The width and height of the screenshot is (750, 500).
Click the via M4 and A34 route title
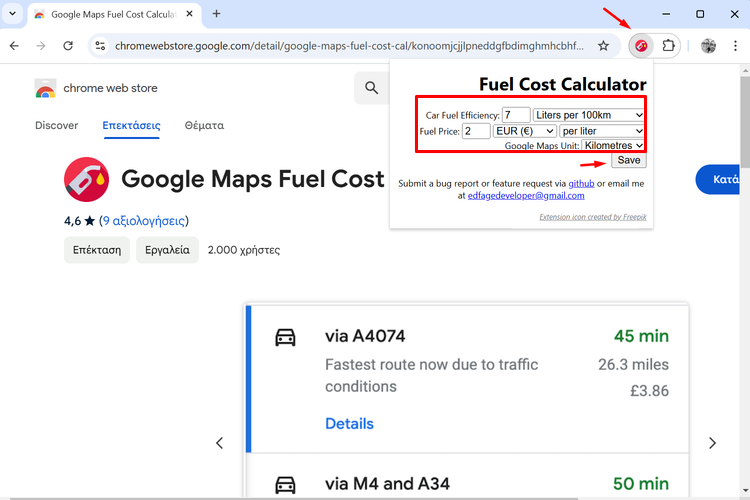387,484
